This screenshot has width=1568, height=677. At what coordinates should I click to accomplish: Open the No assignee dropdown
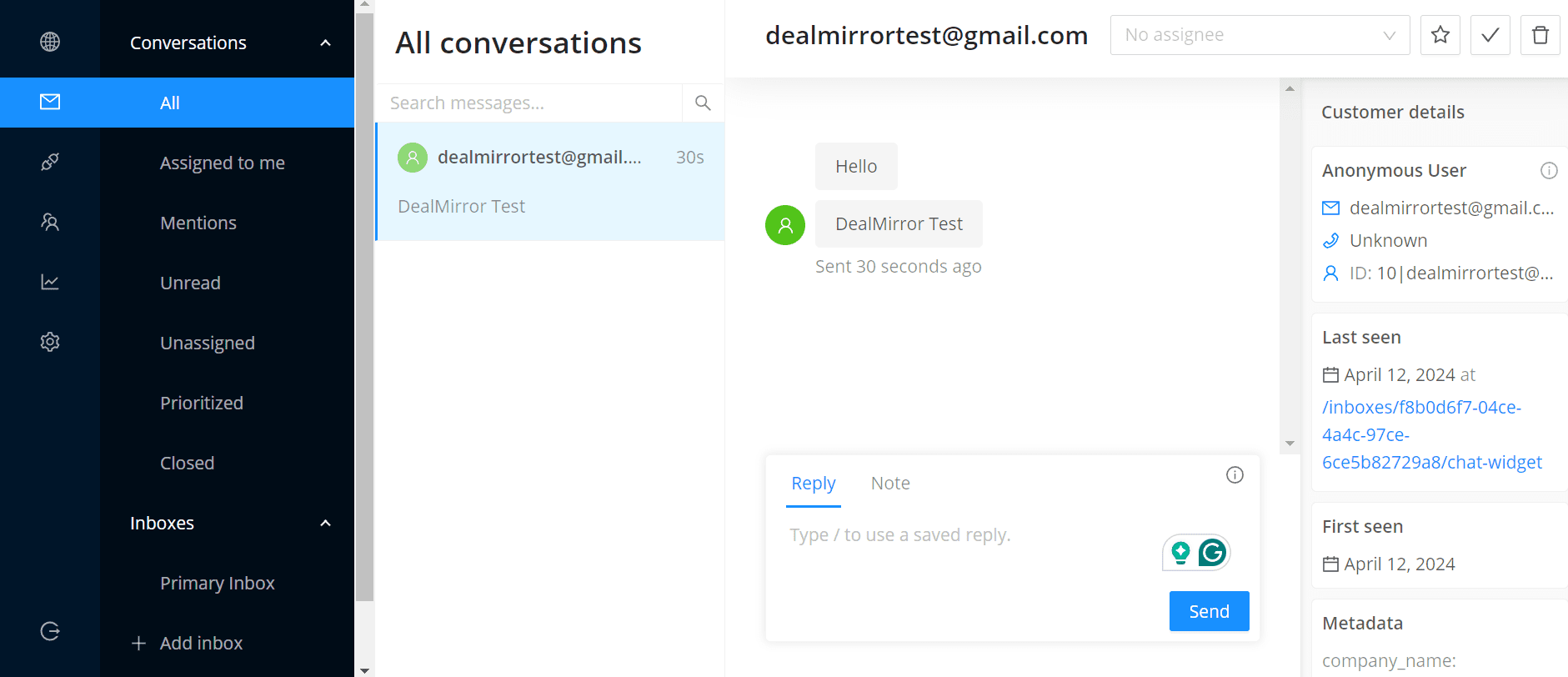click(x=1259, y=35)
